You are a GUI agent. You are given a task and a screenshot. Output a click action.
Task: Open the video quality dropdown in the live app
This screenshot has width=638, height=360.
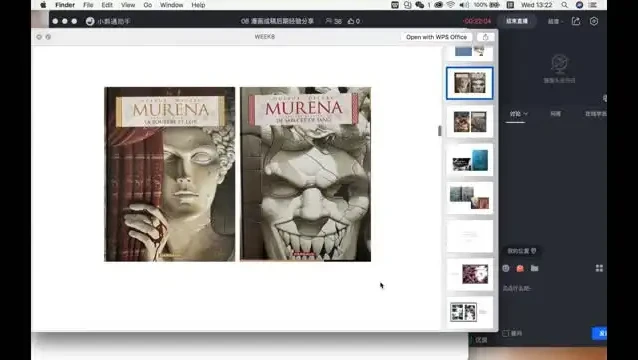[555, 22]
